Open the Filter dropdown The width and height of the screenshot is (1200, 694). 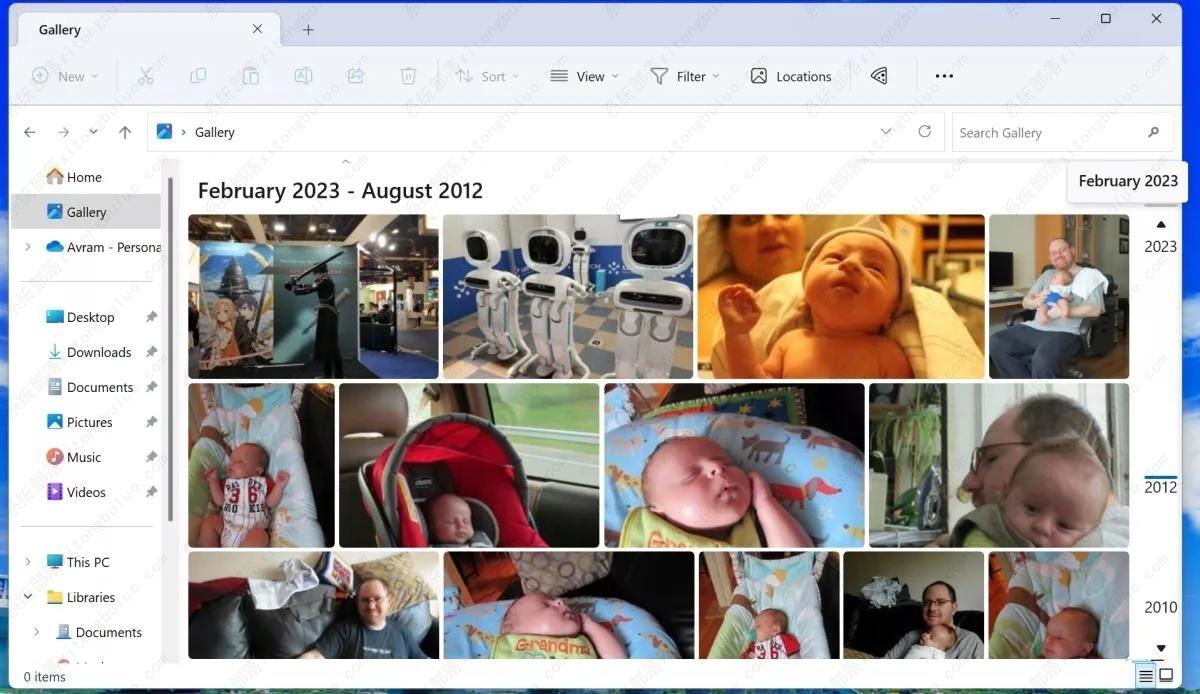pyautogui.click(x=685, y=76)
